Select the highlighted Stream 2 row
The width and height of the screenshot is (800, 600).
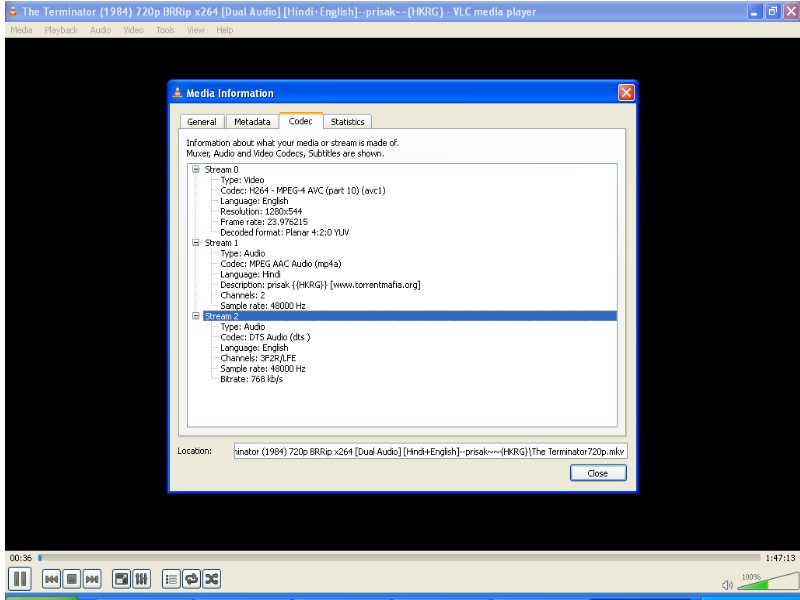pyautogui.click(x=410, y=316)
